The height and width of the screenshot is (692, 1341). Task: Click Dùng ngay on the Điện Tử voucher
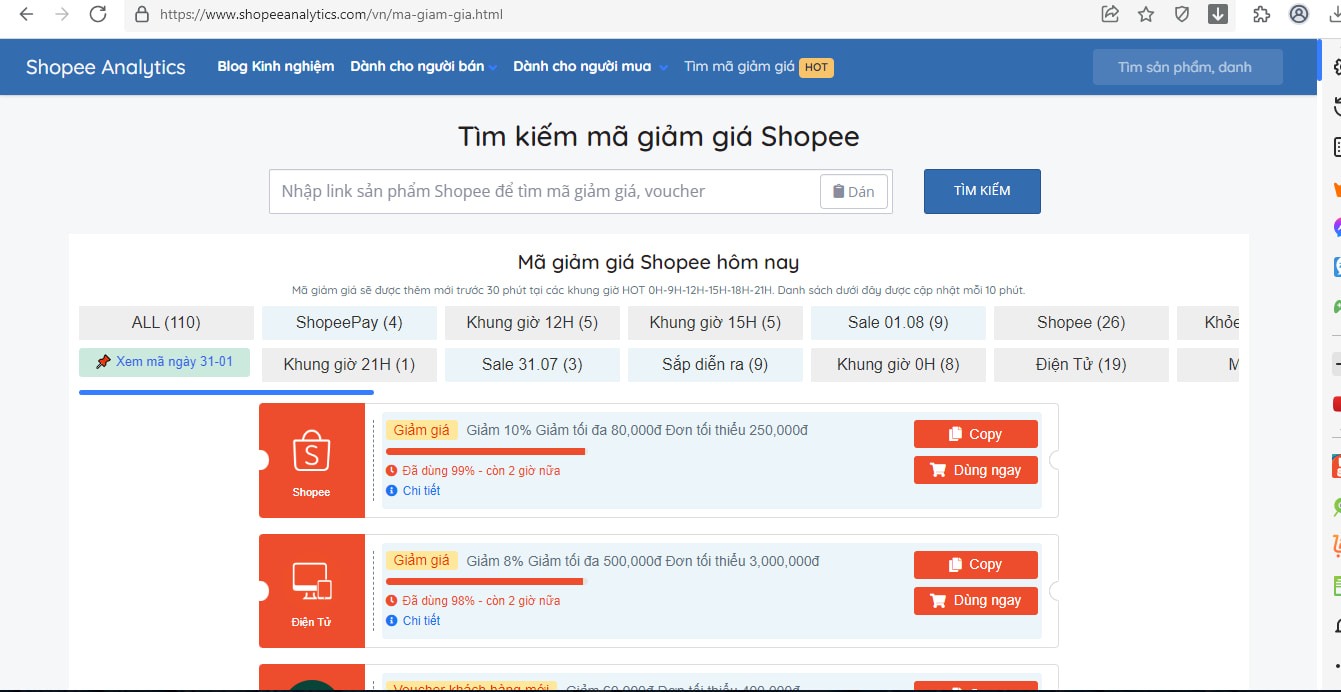[975, 601]
